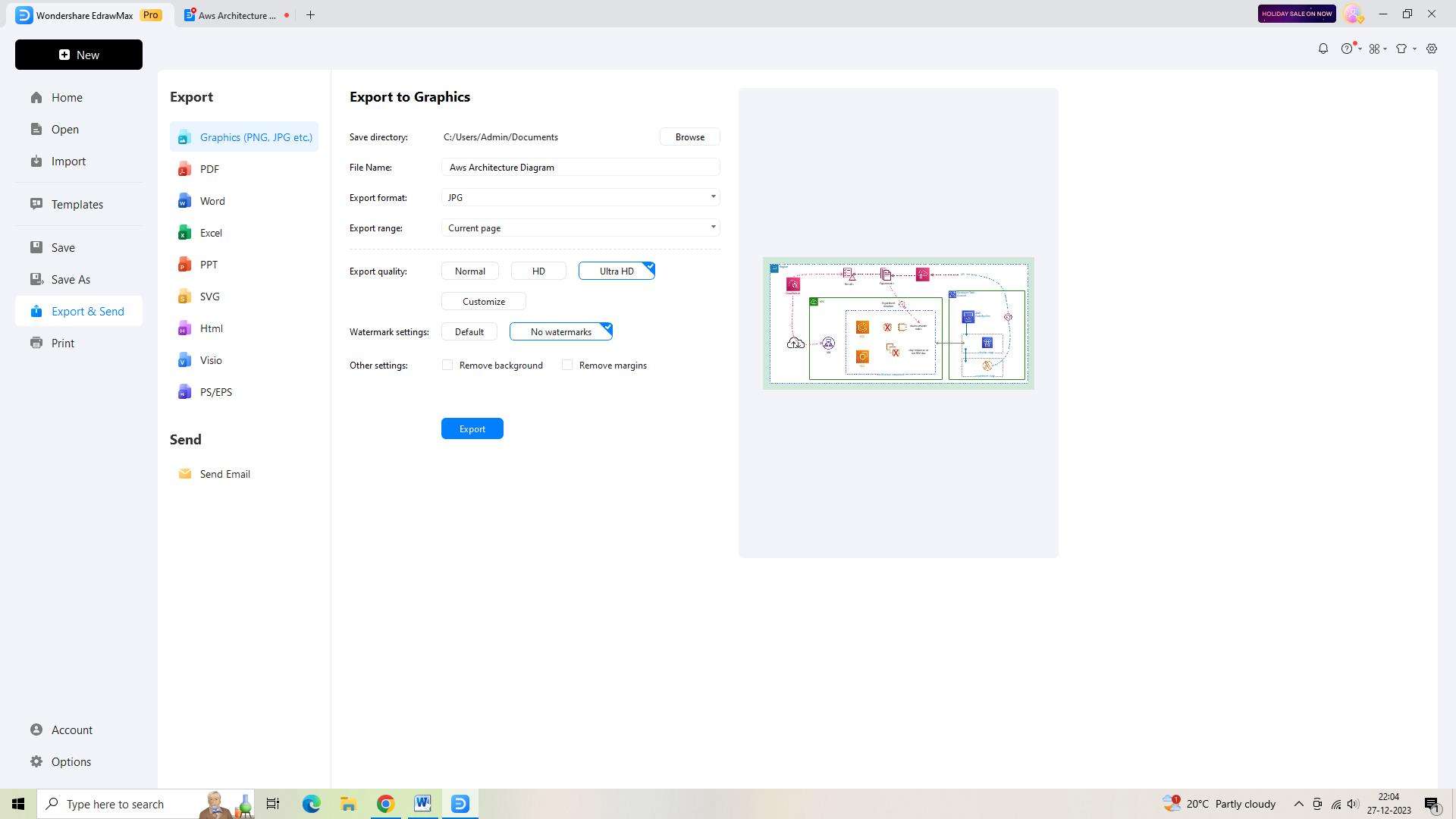Select the PPT export option icon
The image size is (1456, 819).
(x=186, y=265)
